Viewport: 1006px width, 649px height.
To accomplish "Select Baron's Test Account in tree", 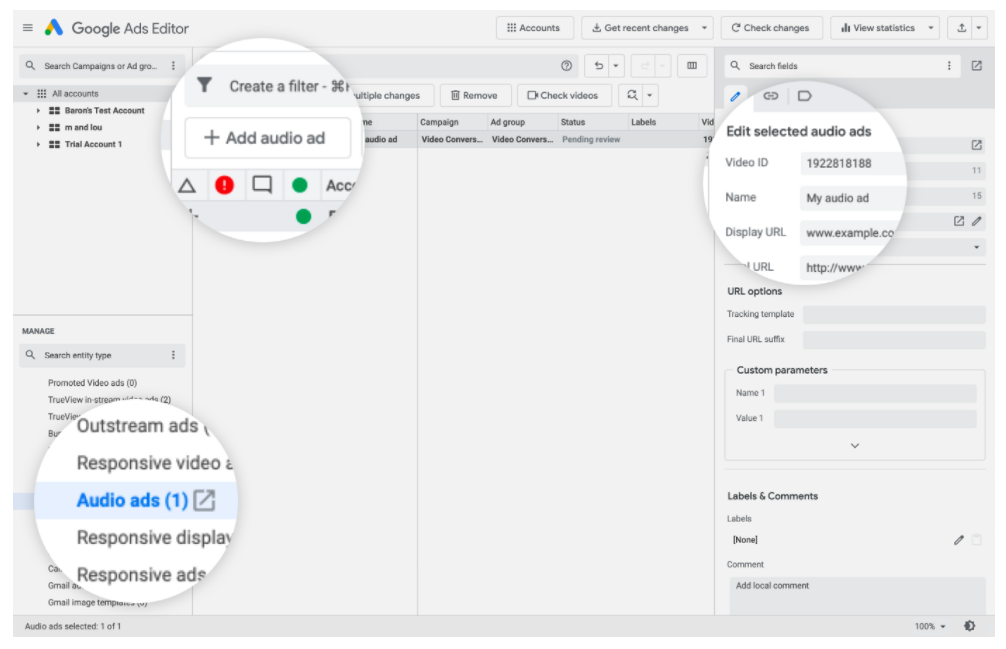I will tap(104, 110).
